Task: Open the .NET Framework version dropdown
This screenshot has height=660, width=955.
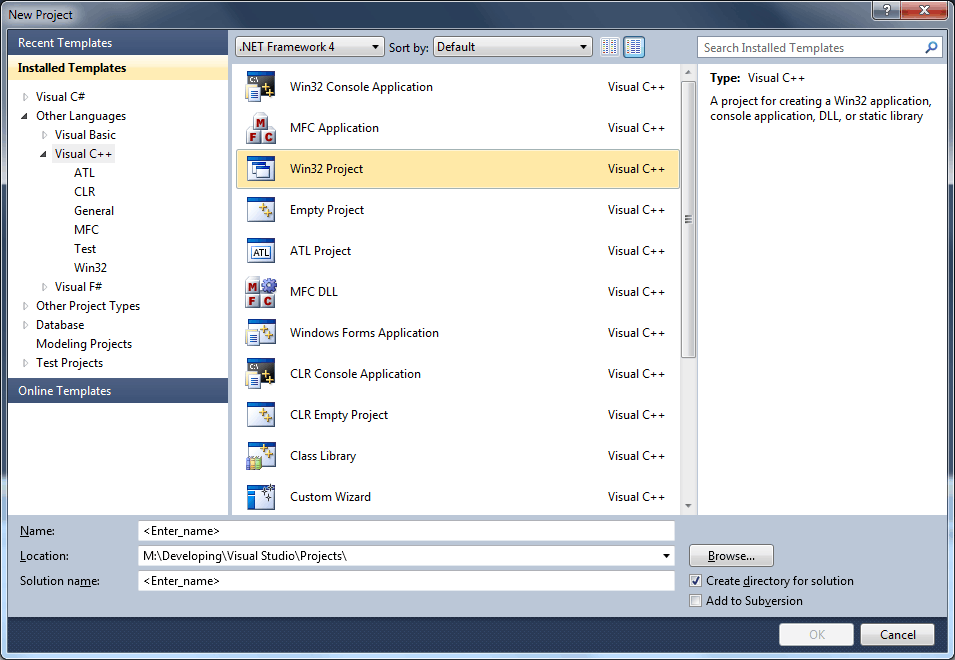Action: point(374,46)
